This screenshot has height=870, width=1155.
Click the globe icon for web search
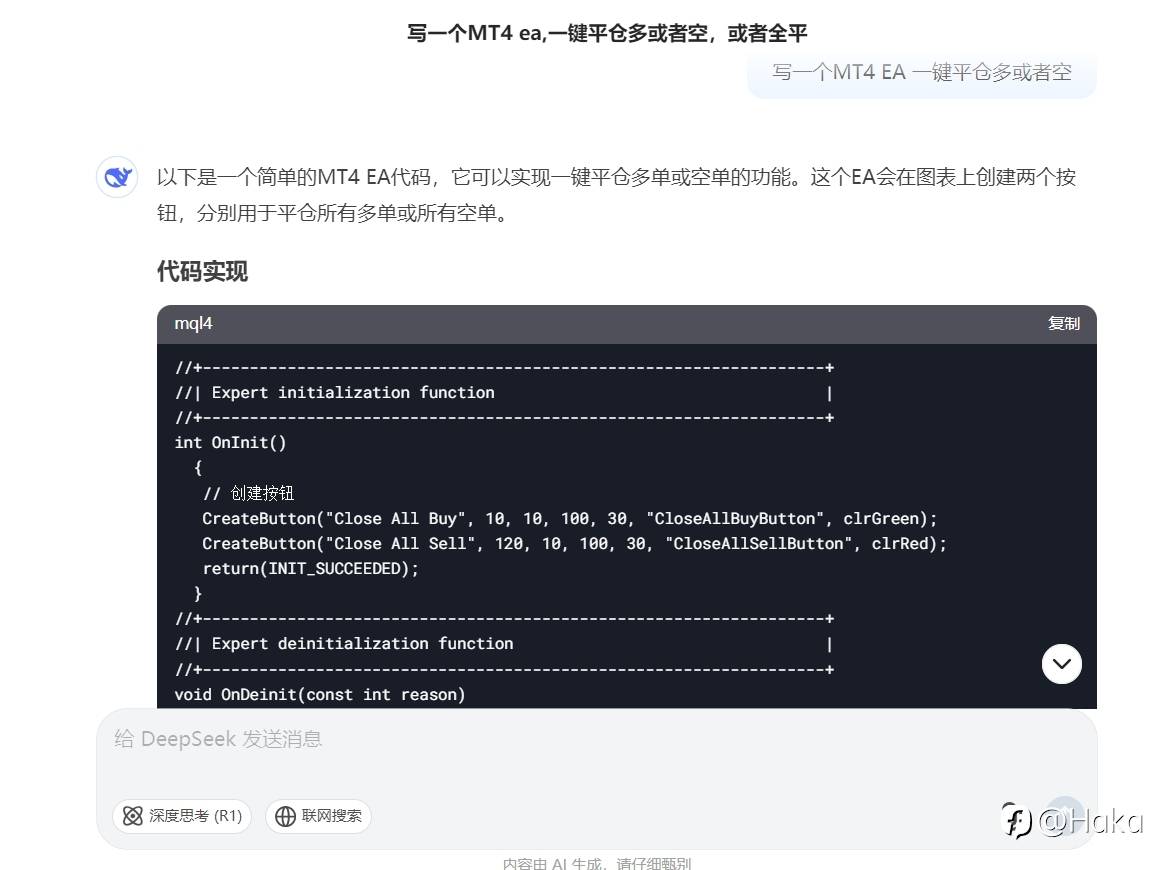coord(286,816)
